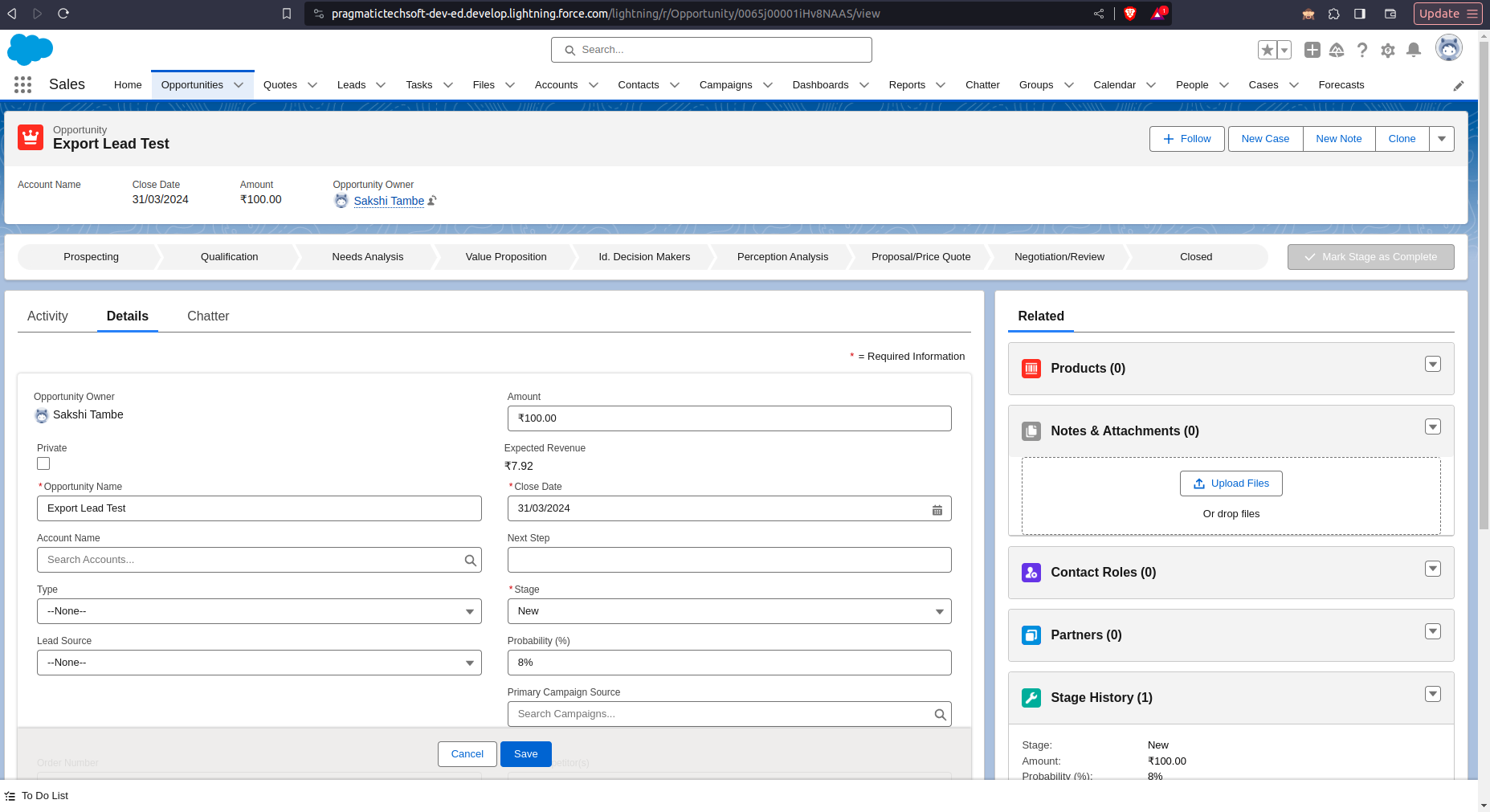The width and height of the screenshot is (1490, 812).
Task: Toggle the browser sidebar panel
Action: click(1360, 14)
